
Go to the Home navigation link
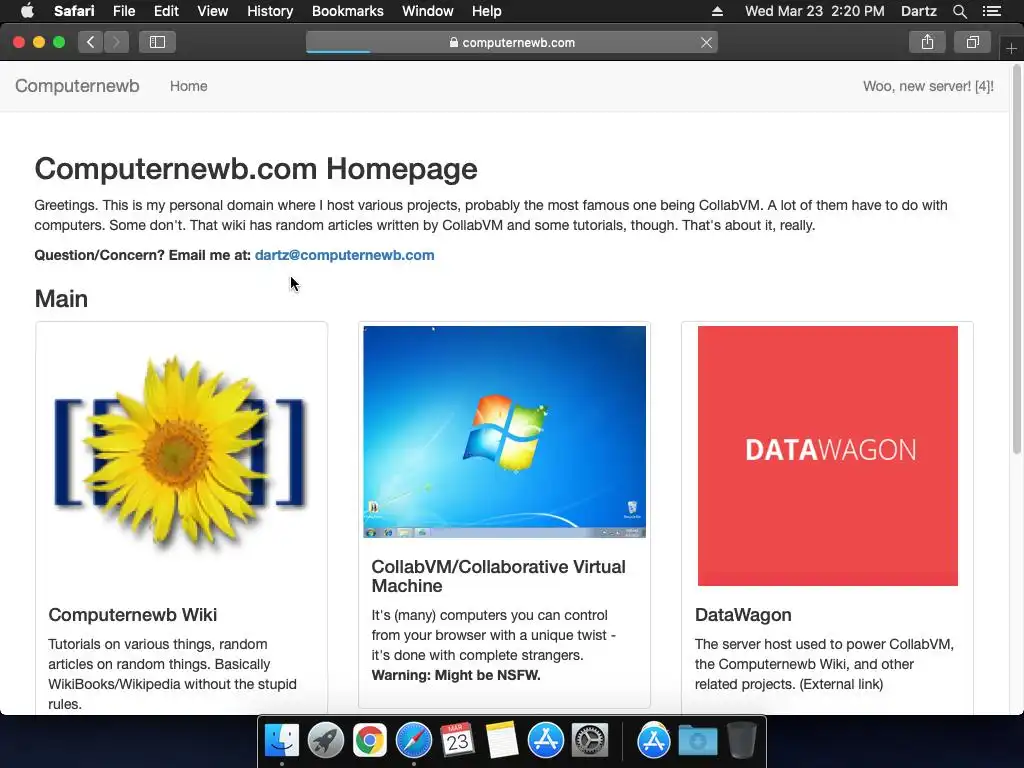point(189,86)
